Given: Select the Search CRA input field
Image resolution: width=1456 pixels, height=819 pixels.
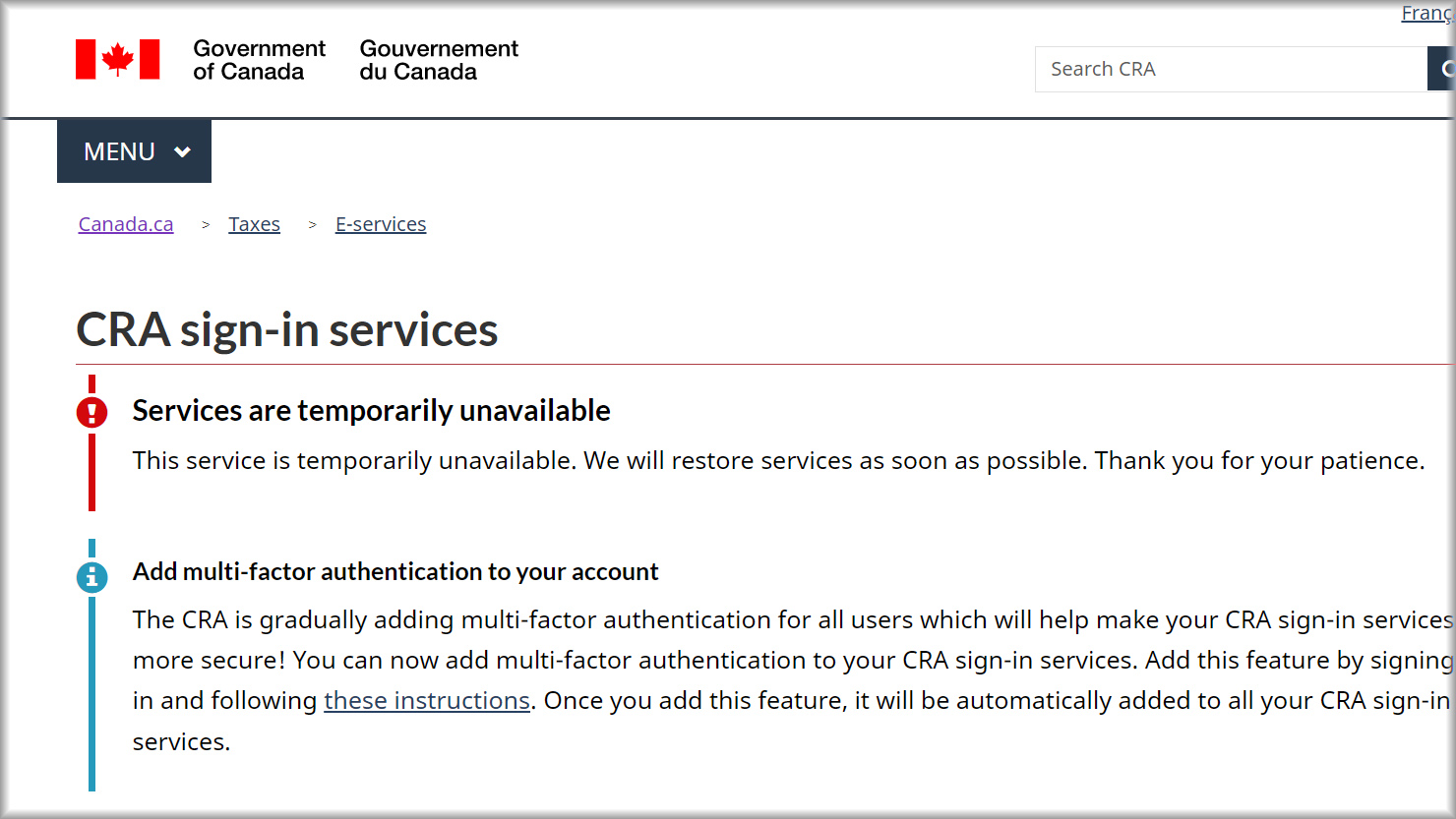Looking at the screenshot, I should pyautogui.click(x=1230, y=68).
